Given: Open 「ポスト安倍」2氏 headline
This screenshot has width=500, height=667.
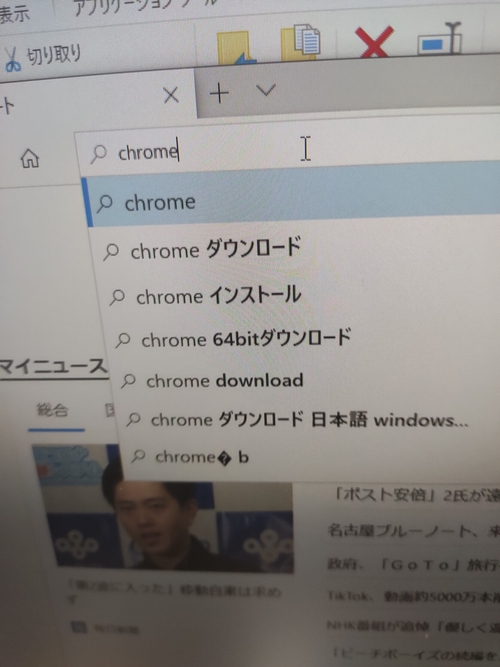Looking at the screenshot, I should [415, 496].
